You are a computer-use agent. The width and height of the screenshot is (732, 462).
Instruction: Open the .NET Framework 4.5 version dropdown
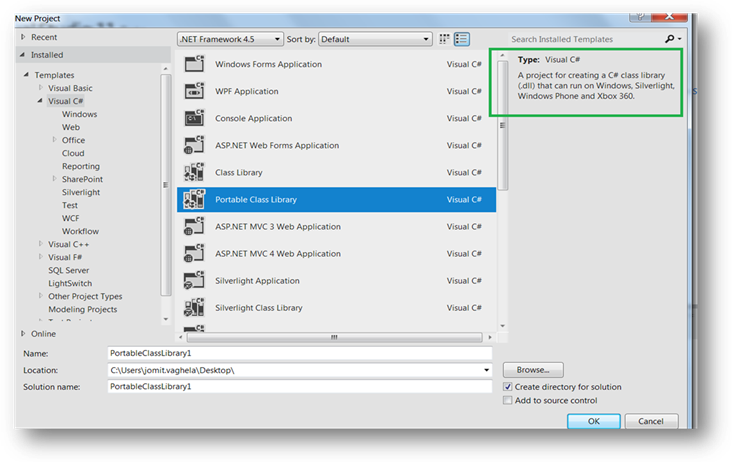point(230,39)
